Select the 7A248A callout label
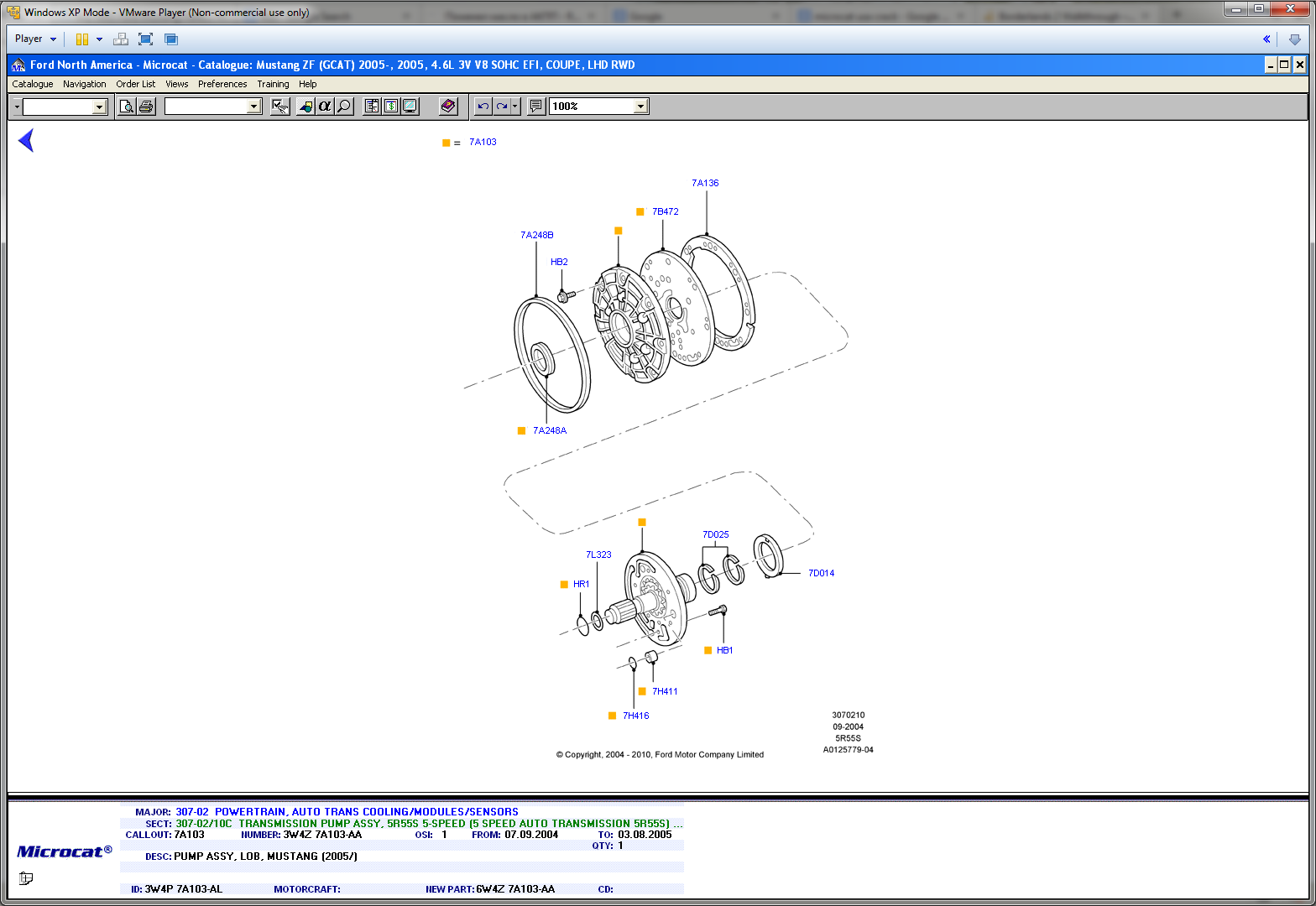Viewport: 1316px width, 906px height. point(550,430)
